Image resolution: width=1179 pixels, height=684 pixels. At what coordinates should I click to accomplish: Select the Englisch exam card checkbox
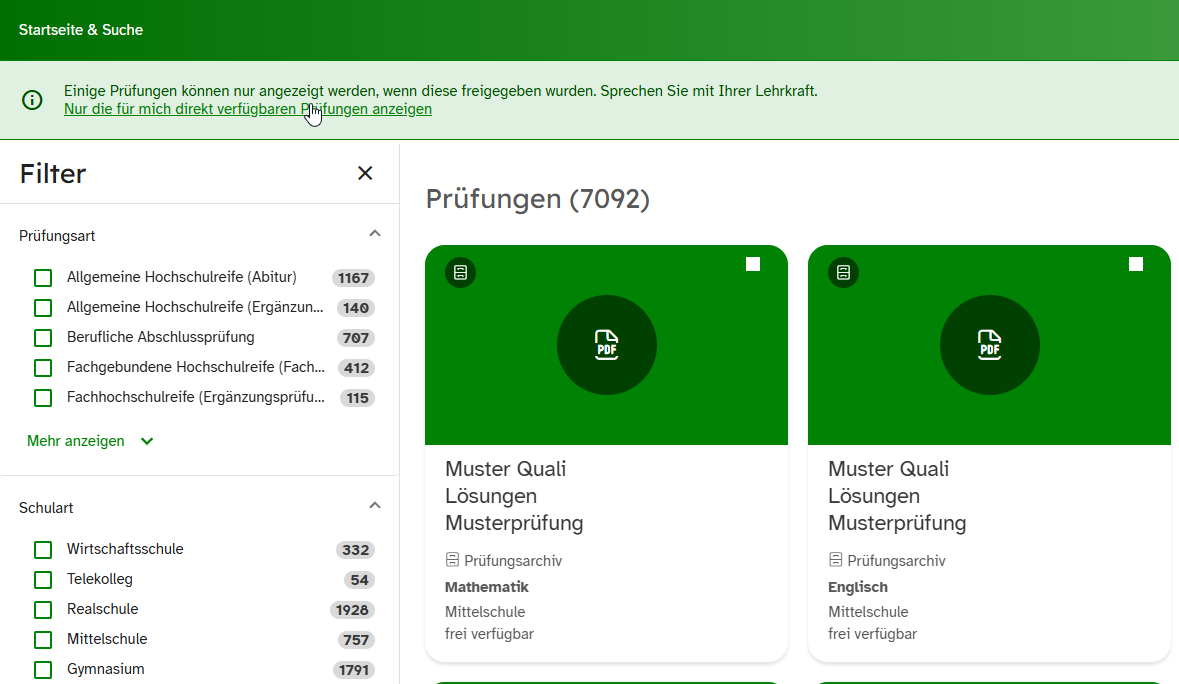point(1136,264)
